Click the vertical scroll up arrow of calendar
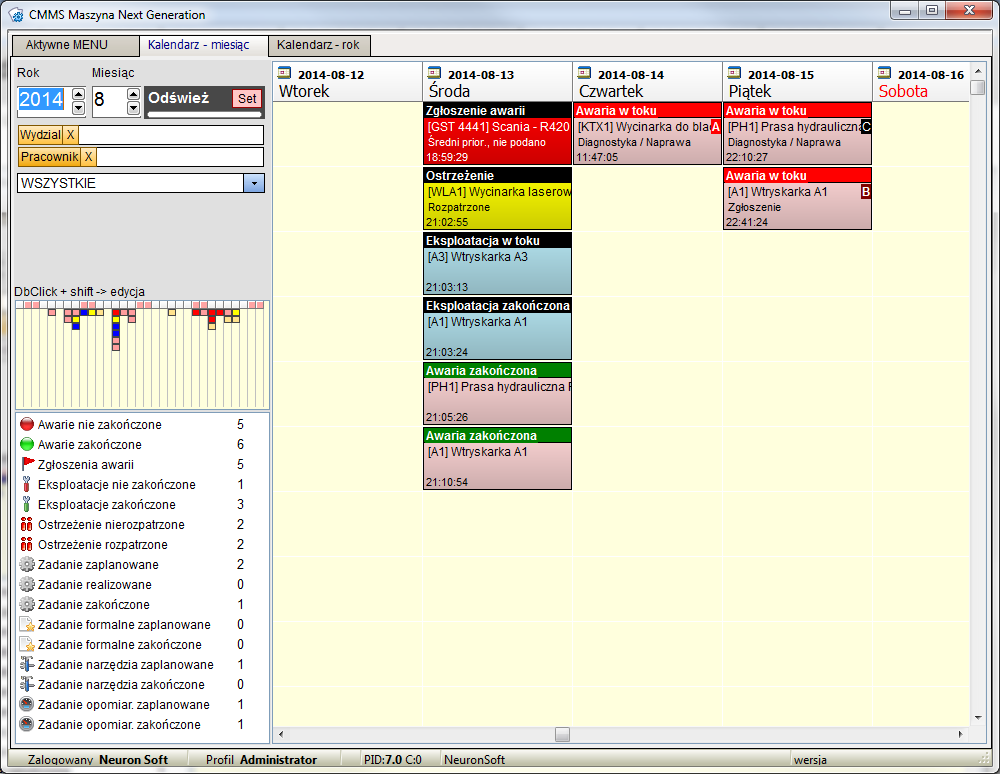This screenshot has height=774, width=1000. (978, 70)
